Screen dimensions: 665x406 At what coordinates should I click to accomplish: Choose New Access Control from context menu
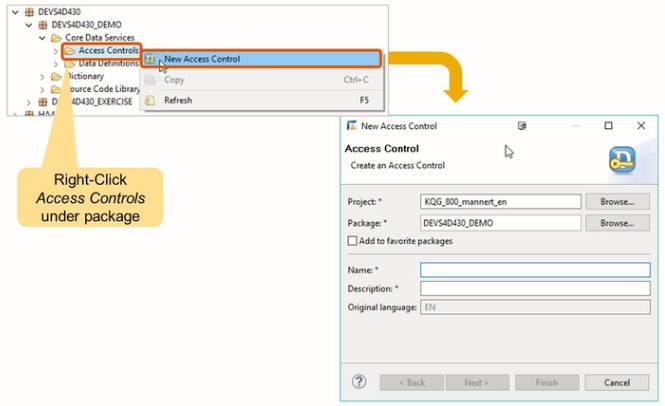coord(202,59)
